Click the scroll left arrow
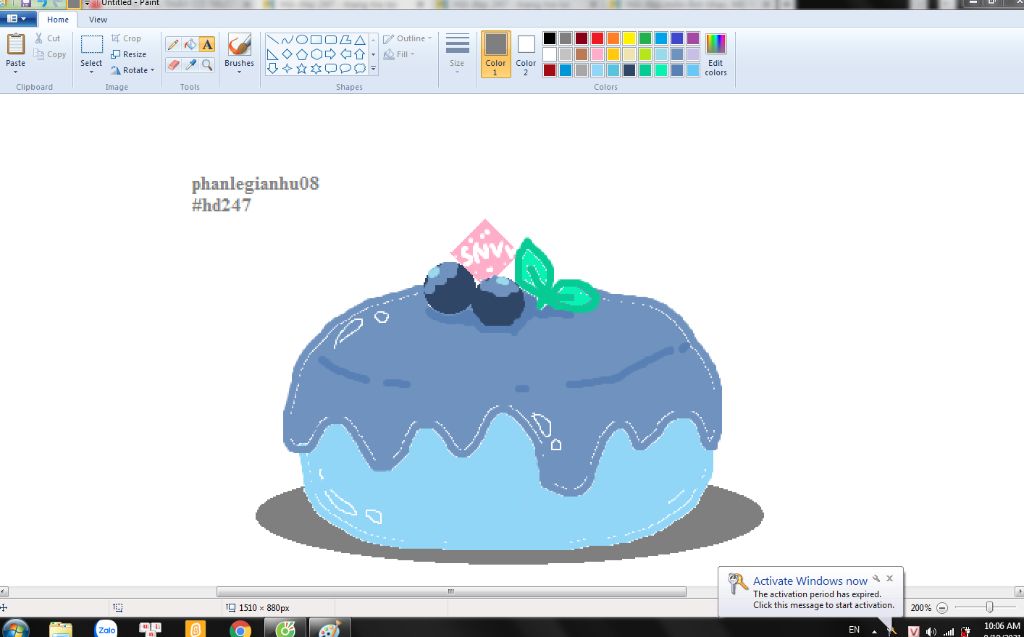The width and height of the screenshot is (1024, 637). tap(4, 591)
